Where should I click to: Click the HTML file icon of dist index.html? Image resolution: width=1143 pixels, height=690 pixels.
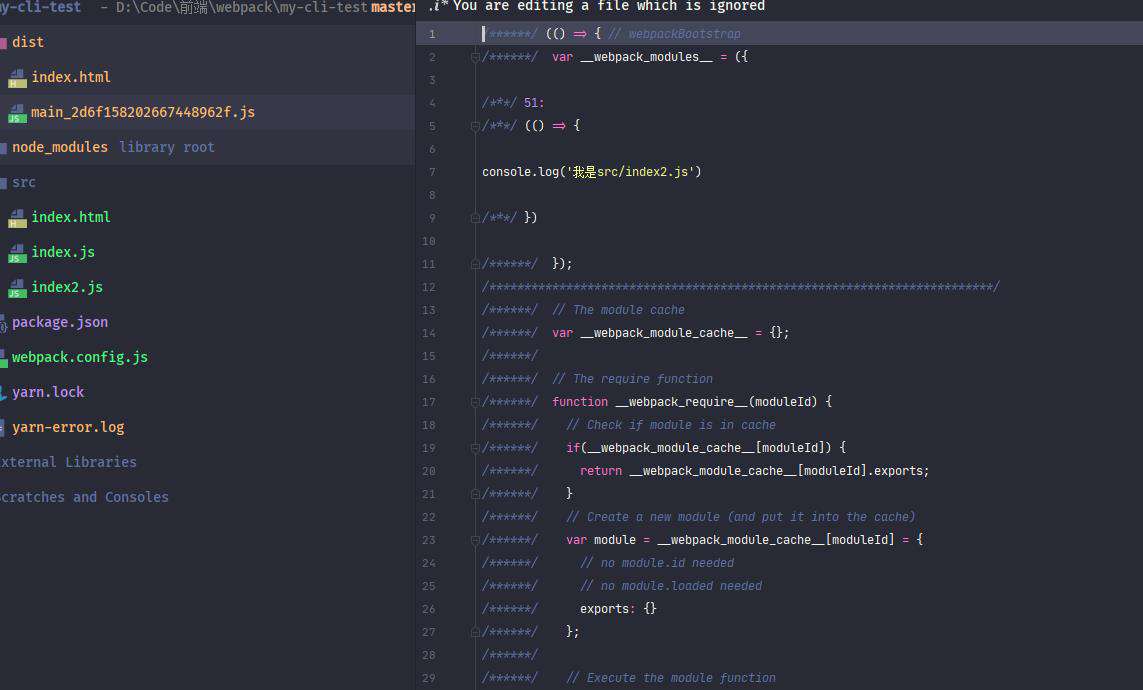tap(17, 78)
